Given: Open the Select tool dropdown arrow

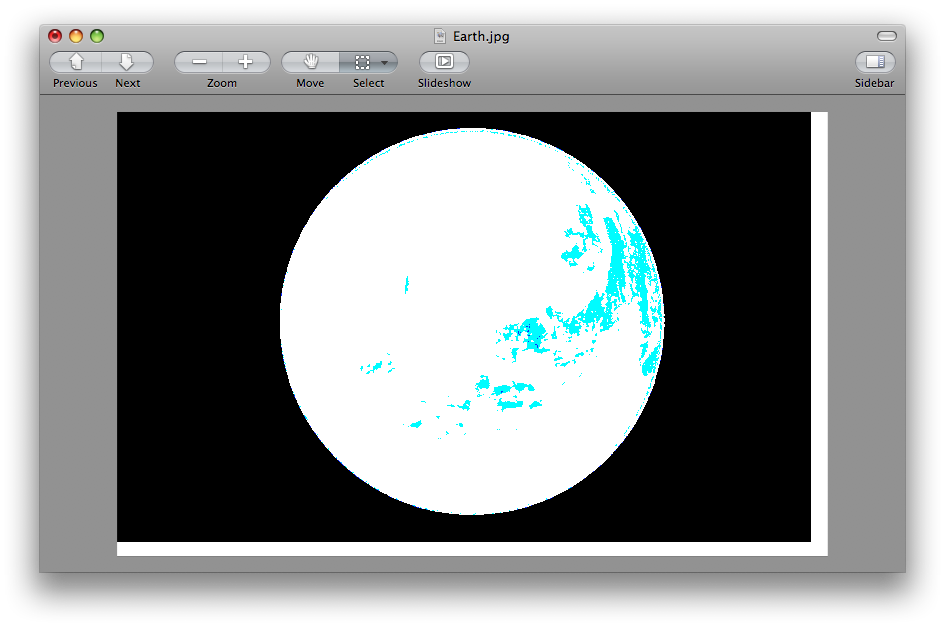Looking at the screenshot, I should (385, 62).
